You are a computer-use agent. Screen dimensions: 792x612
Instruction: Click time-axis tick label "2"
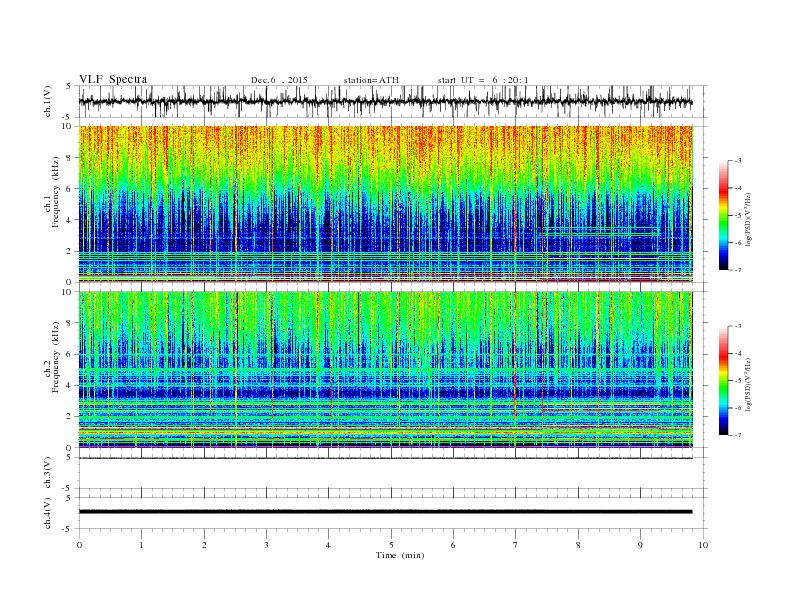(x=204, y=545)
